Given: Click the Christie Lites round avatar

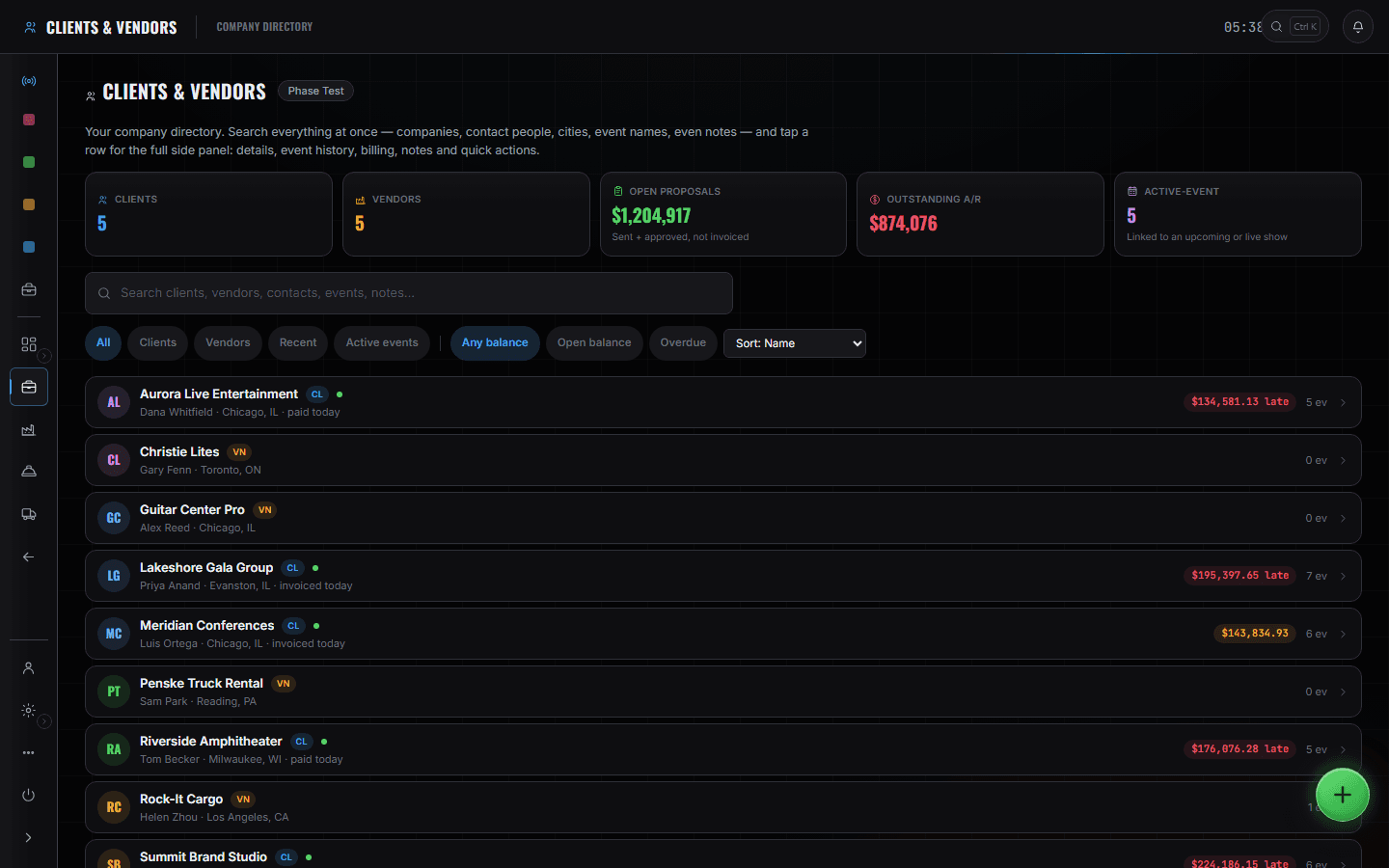Looking at the screenshot, I should (114, 460).
